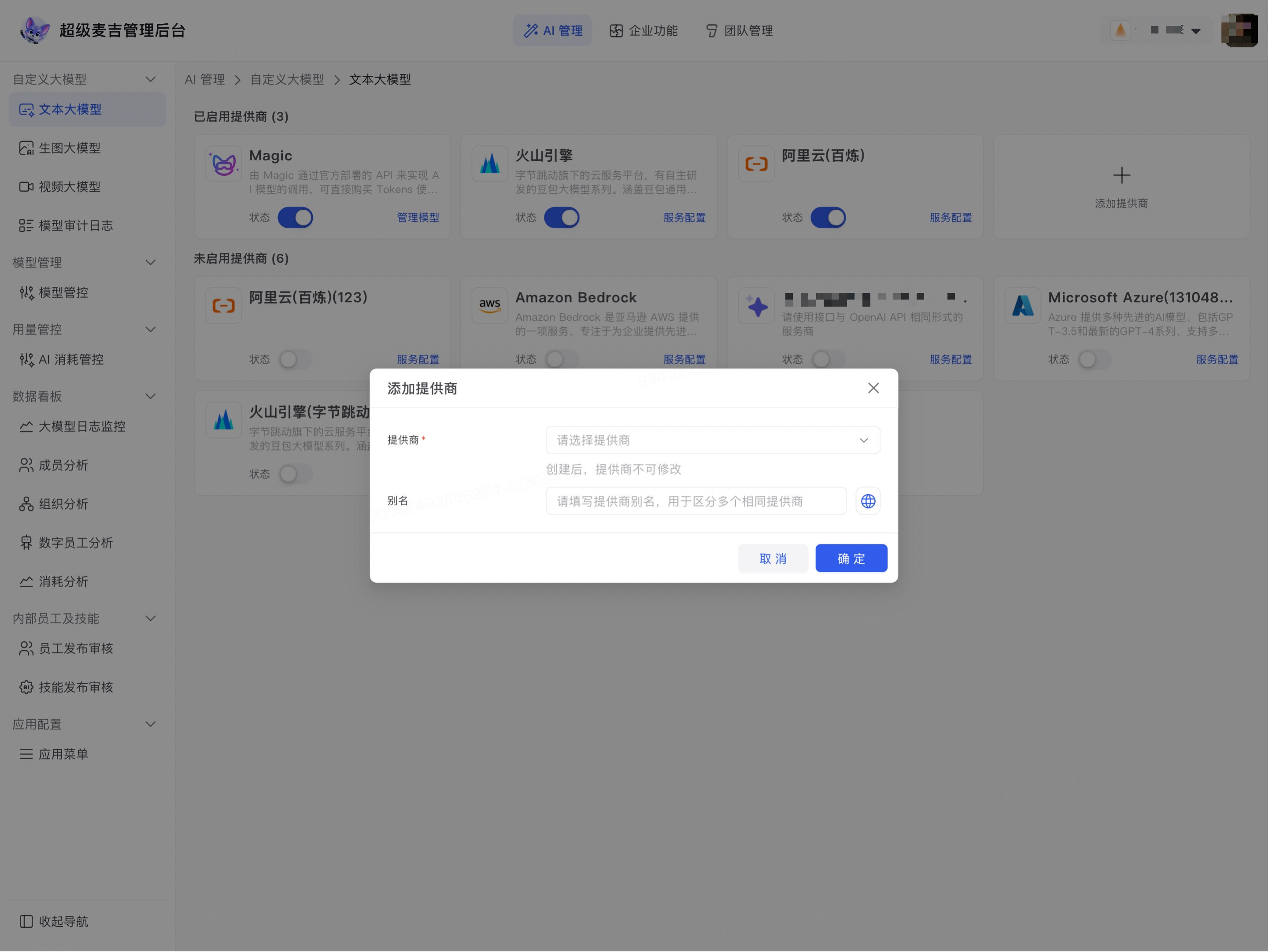Viewport: 1269px width, 952px height.
Task: Open 服务配置 on Microsoft Azure card
Action: (x=1217, y=360)
